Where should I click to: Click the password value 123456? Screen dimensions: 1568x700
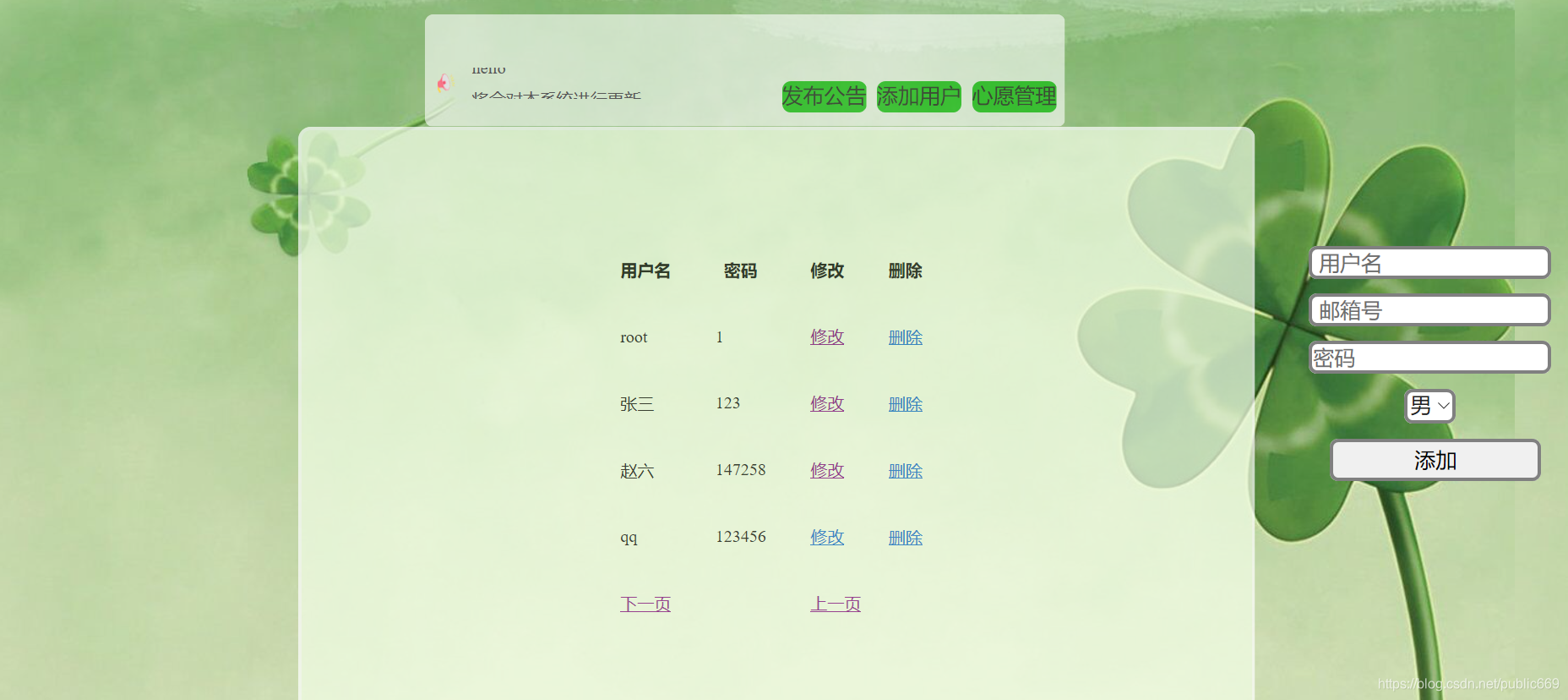coord(741,537)
